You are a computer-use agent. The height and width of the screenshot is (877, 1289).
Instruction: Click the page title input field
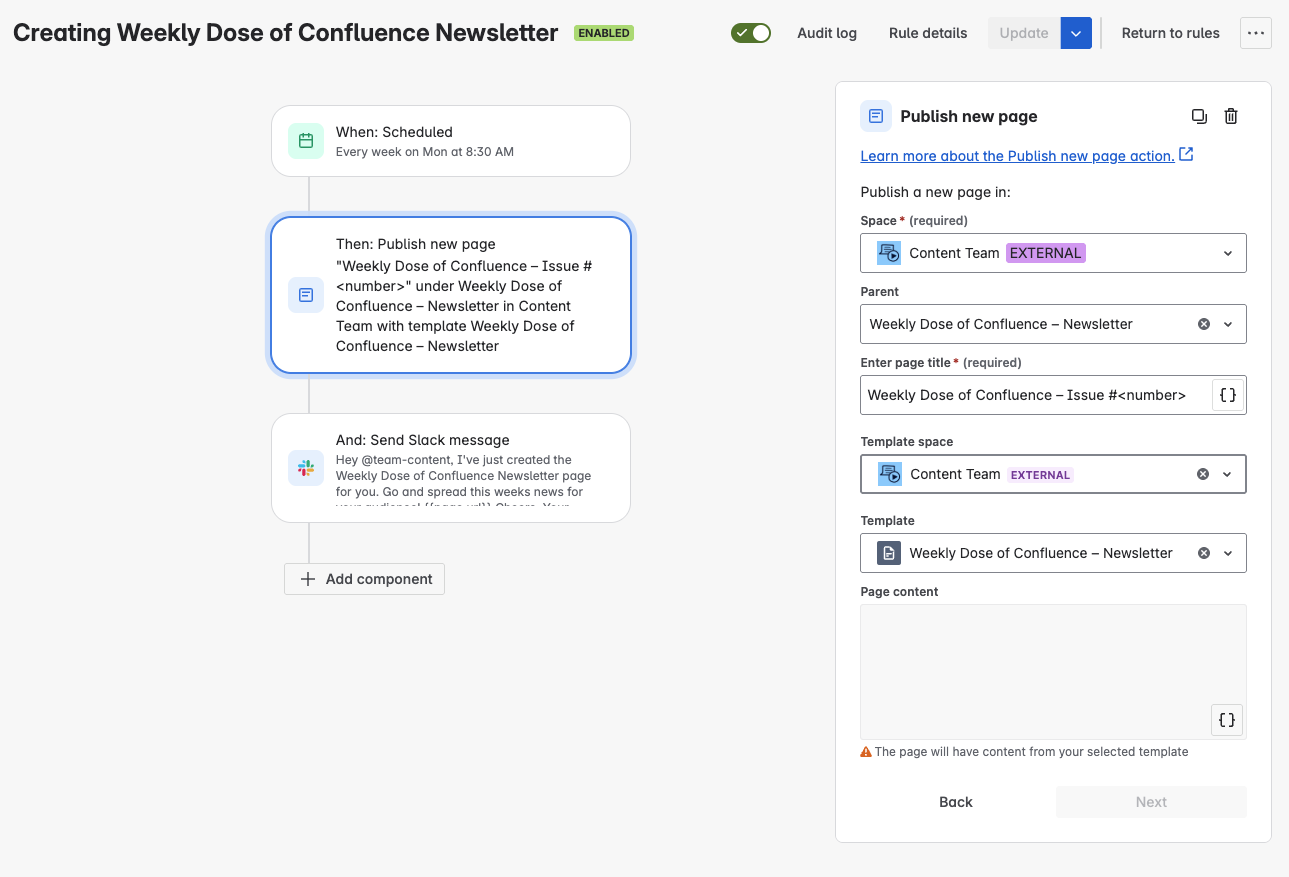pyautogui.click(x=1035, y=395)
